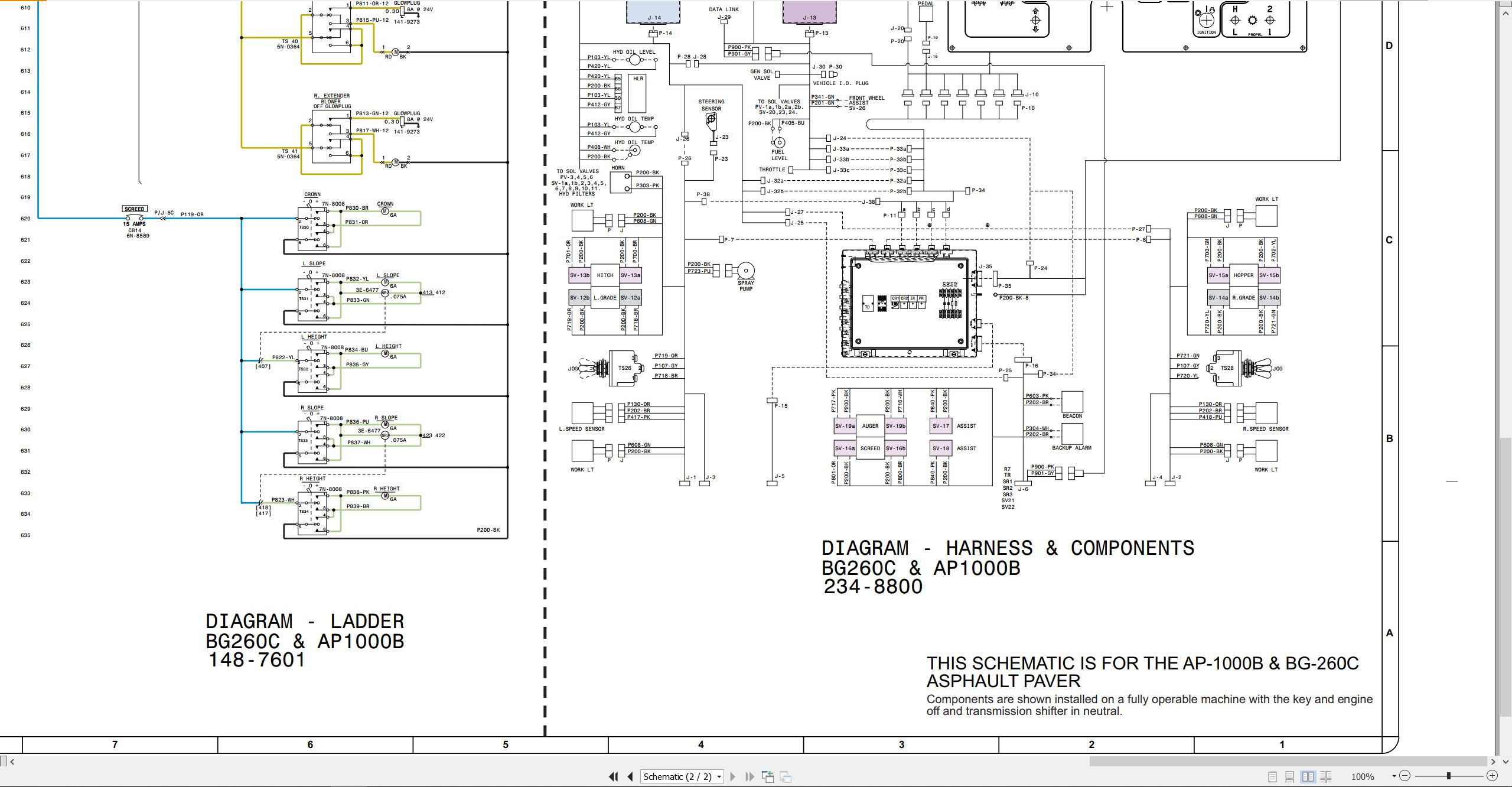Click the 'AUGER' valve block label
Image resolution: width=1512 pixels, height=787 pixels.
(x=870, y=426)
